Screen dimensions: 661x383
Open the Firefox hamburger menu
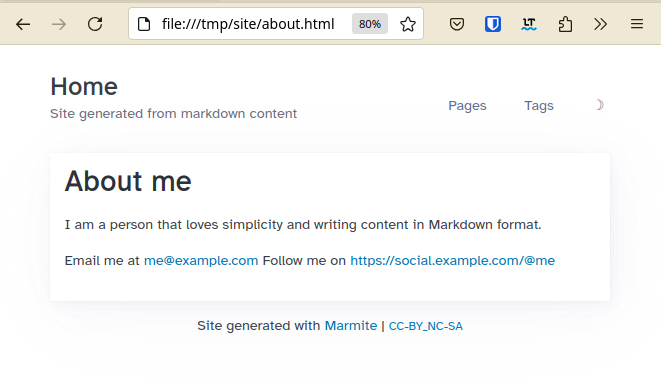[x=637, y=24]
